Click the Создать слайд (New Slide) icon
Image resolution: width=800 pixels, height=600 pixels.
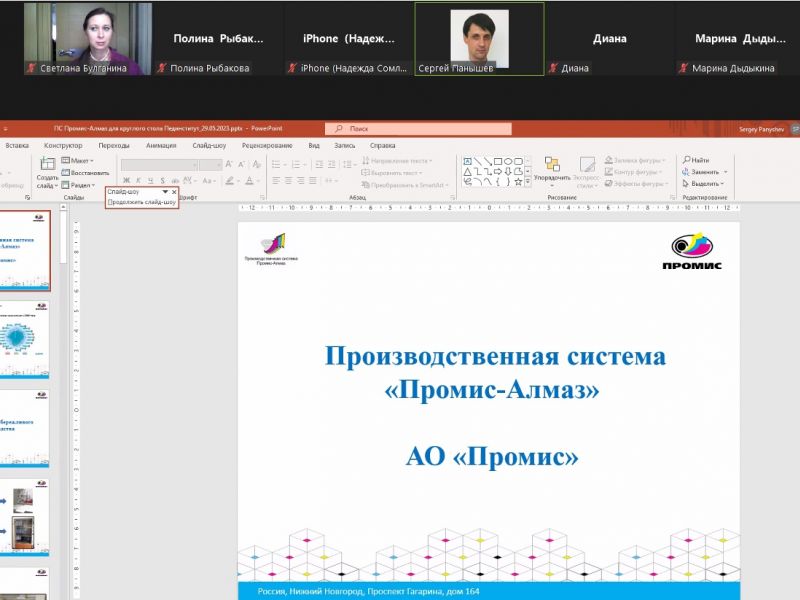point(47,164)
